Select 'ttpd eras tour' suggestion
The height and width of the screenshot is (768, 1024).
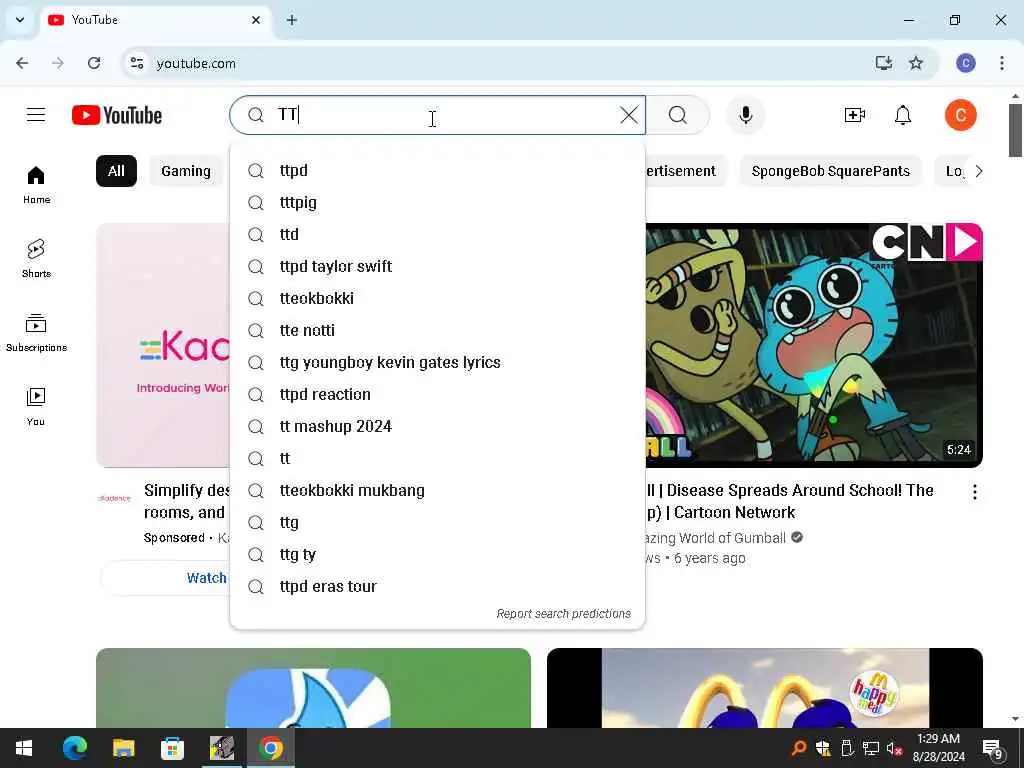pyautogui.click(x=438, y=586)
